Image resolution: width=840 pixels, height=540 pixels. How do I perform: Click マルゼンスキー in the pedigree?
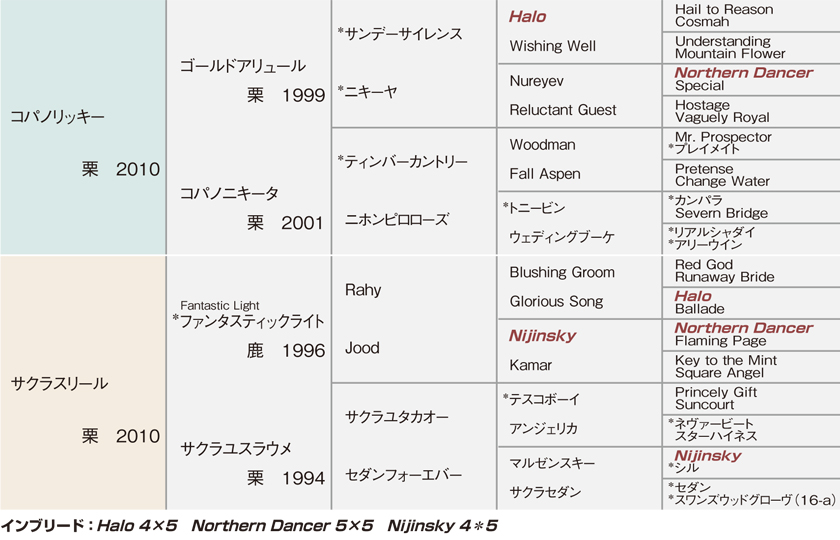click(x=552, y=463)
